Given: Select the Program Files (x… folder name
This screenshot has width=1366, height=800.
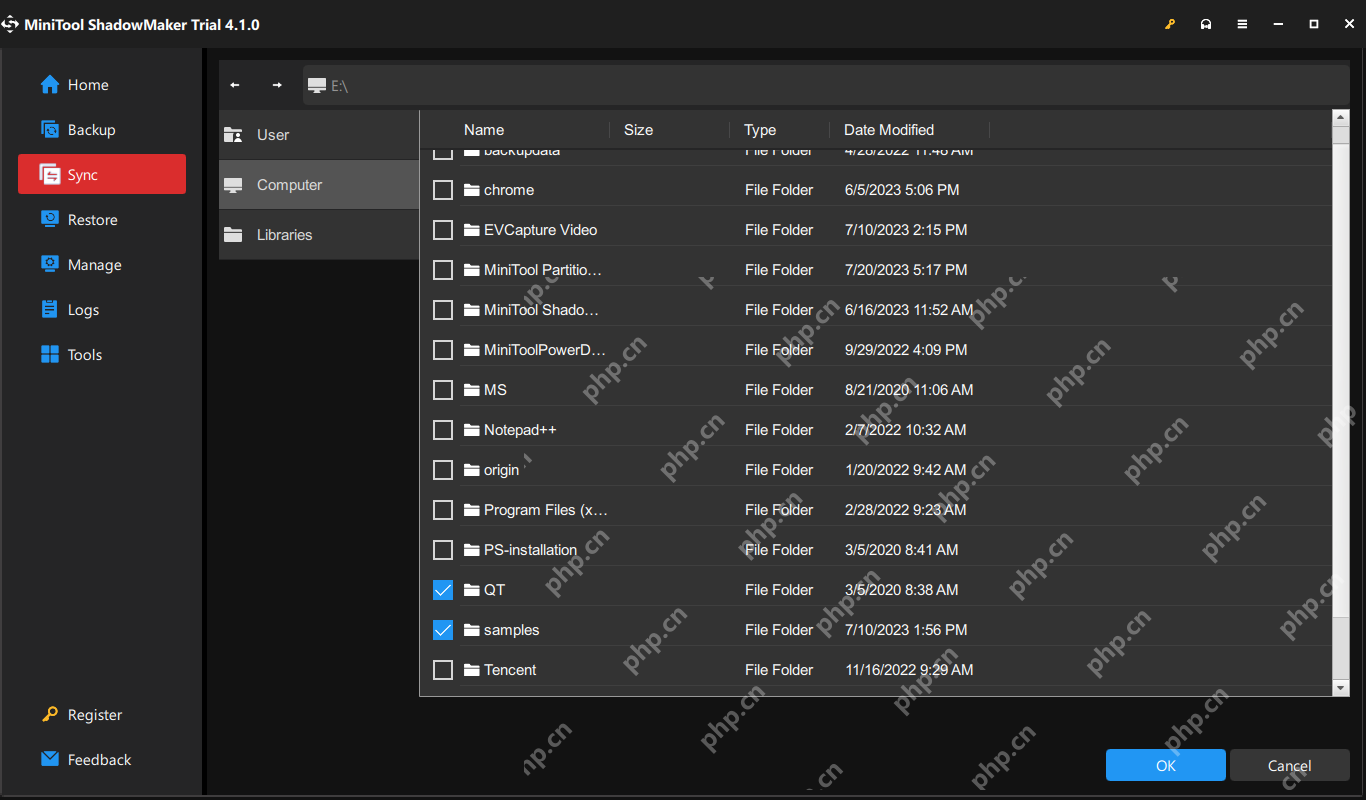Looking at the screenshot, I should pos(546,510).
